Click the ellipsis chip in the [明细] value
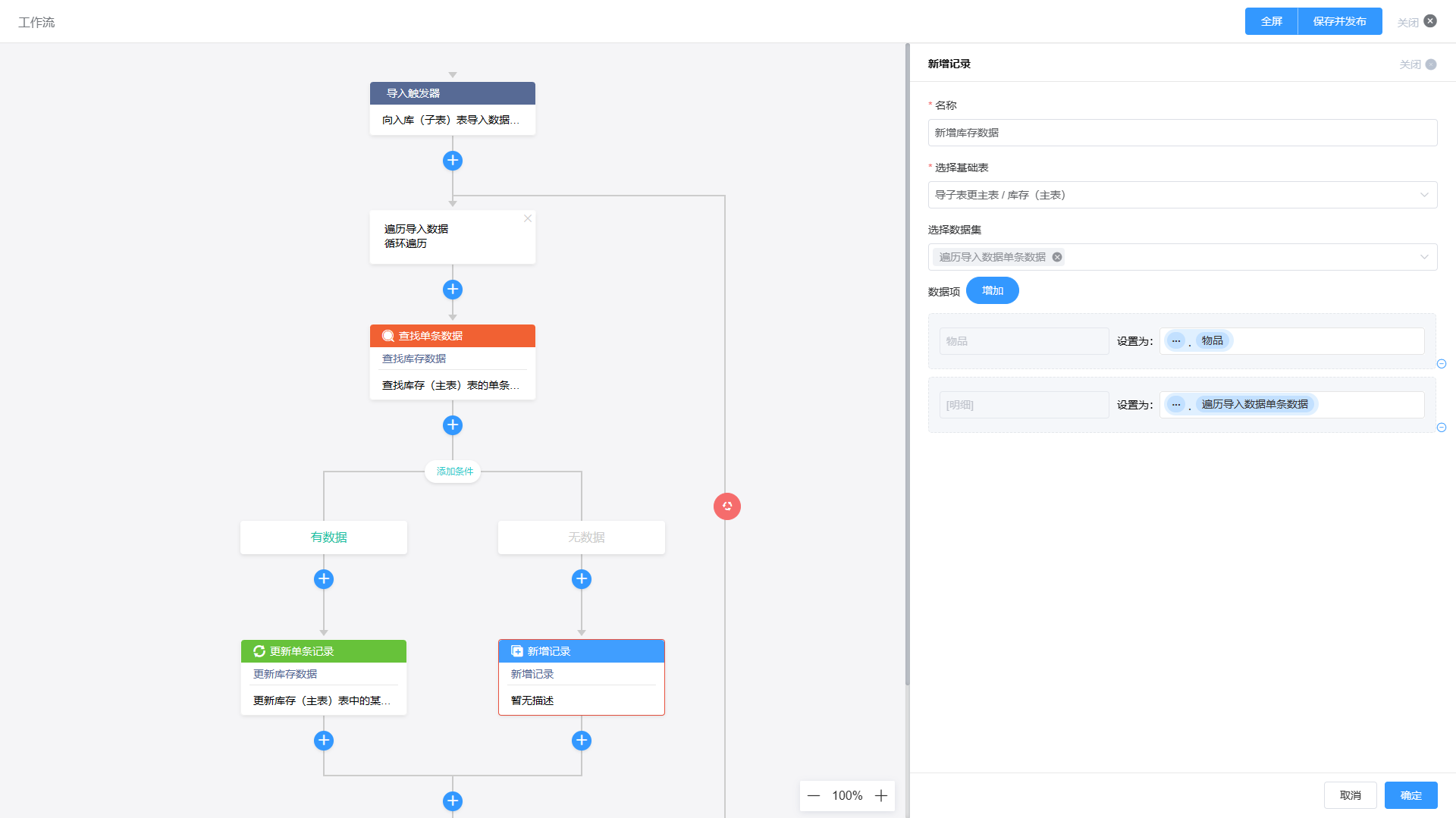Viewport: 1456px width, 818px height. (x=1176, y=405)
